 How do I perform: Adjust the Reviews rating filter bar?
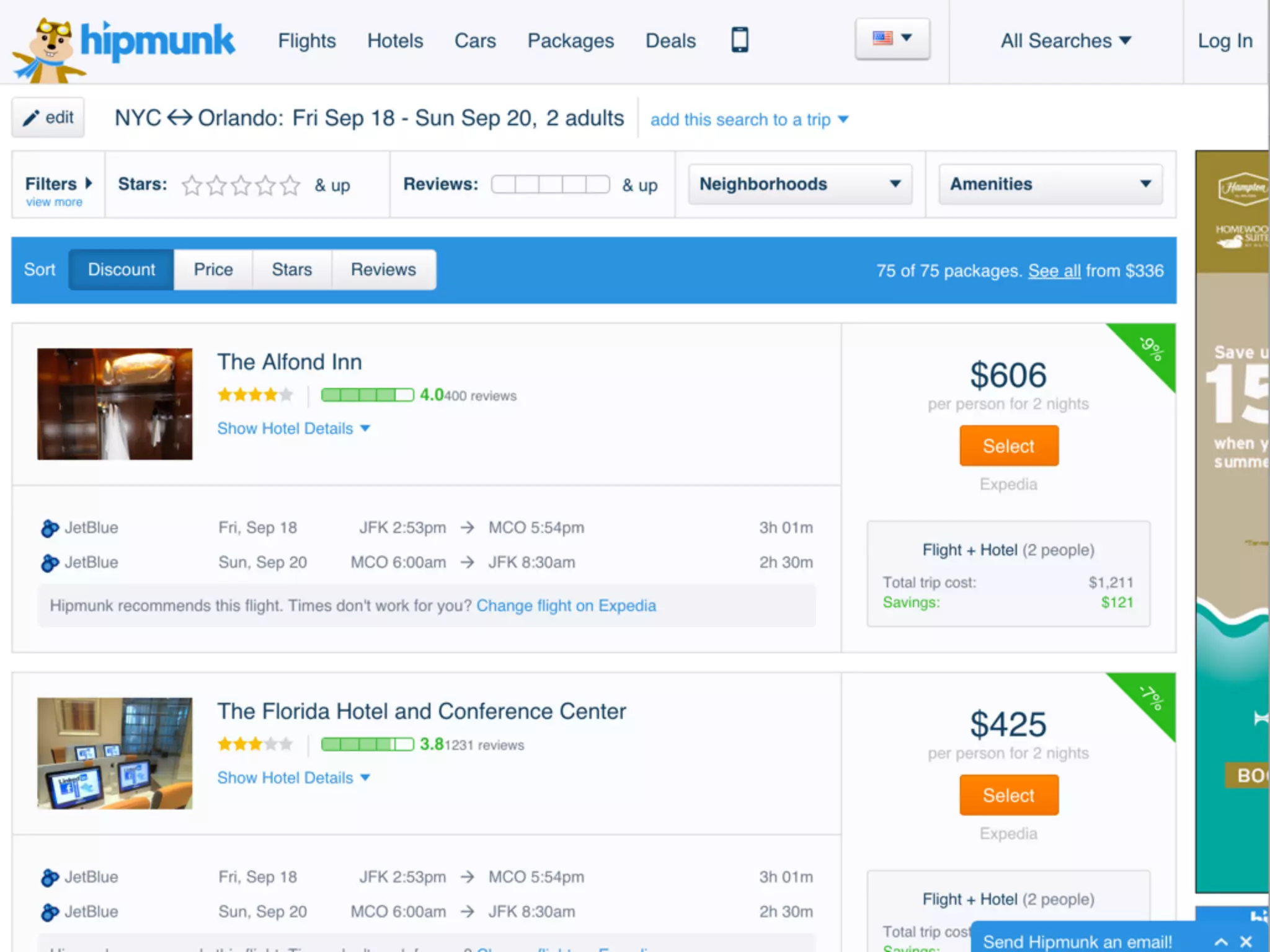(550, 185)
